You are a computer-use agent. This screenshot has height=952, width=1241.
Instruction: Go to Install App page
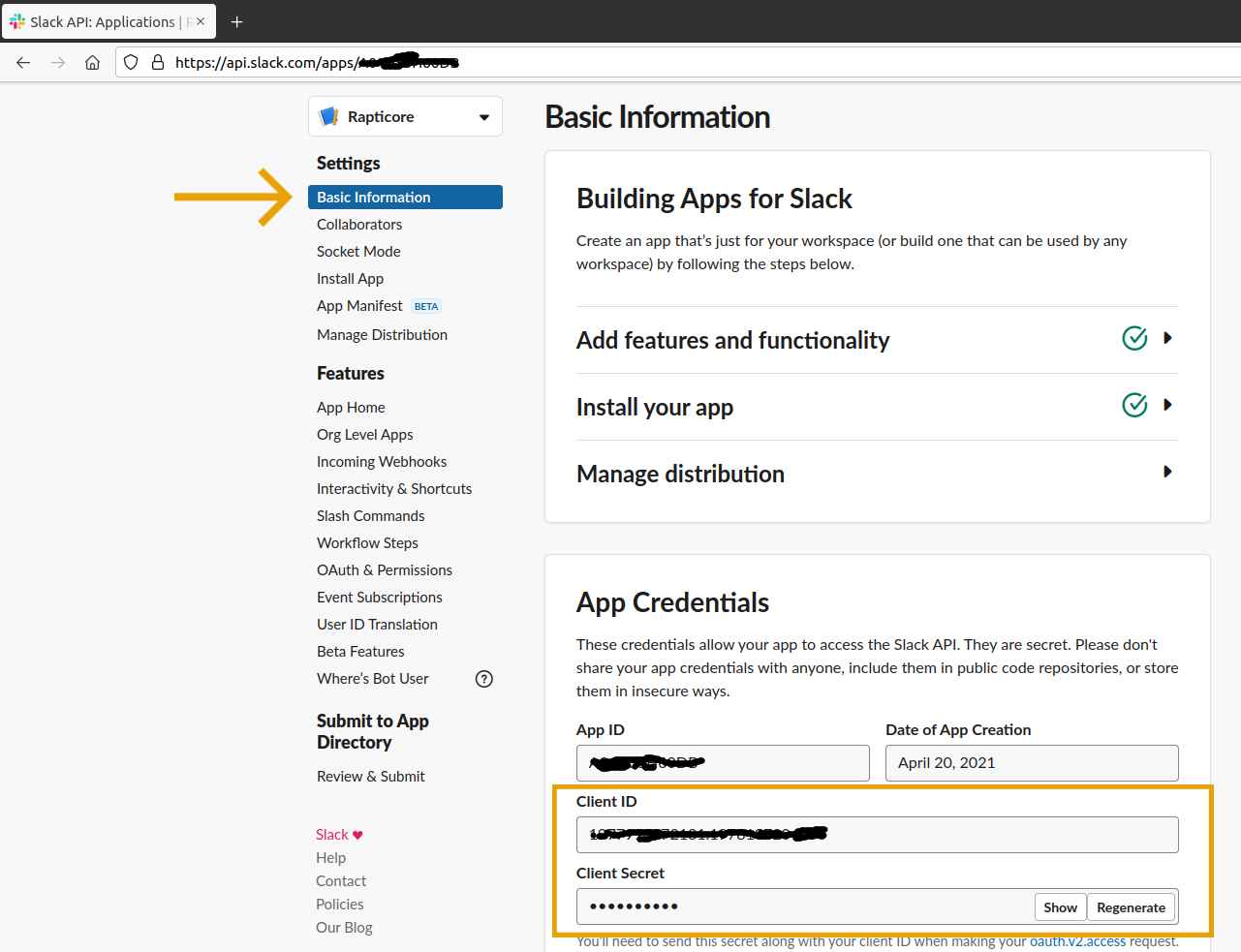(350, 278)
